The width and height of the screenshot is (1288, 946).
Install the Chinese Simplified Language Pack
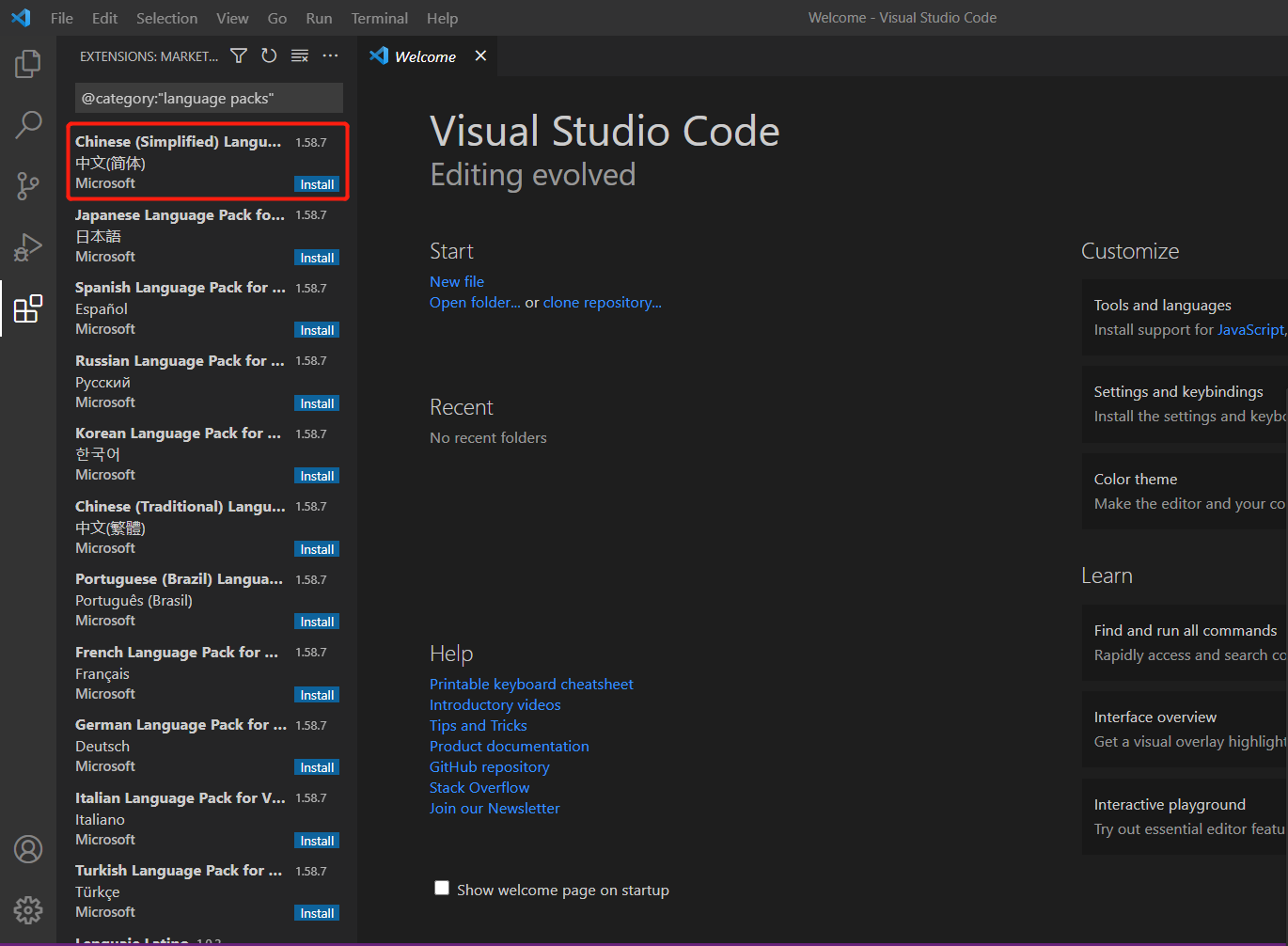coord(317,183)
